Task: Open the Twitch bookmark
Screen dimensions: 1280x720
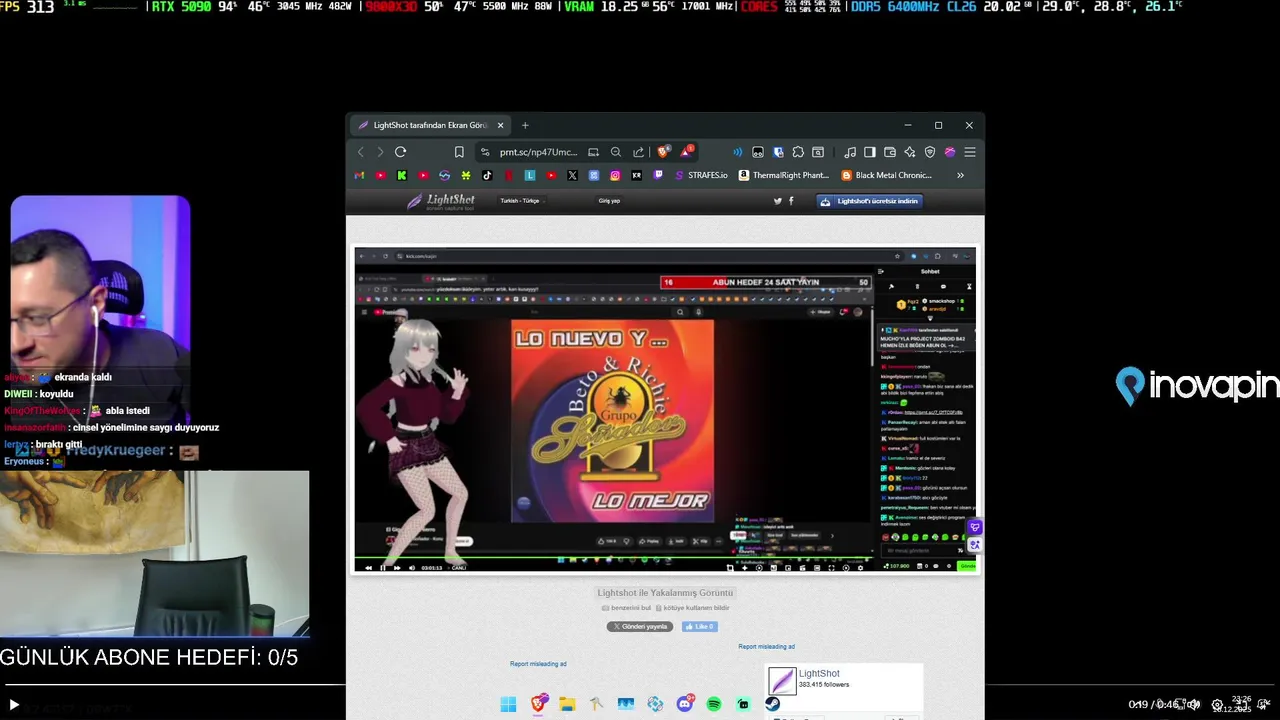Action: coord(658,175)
